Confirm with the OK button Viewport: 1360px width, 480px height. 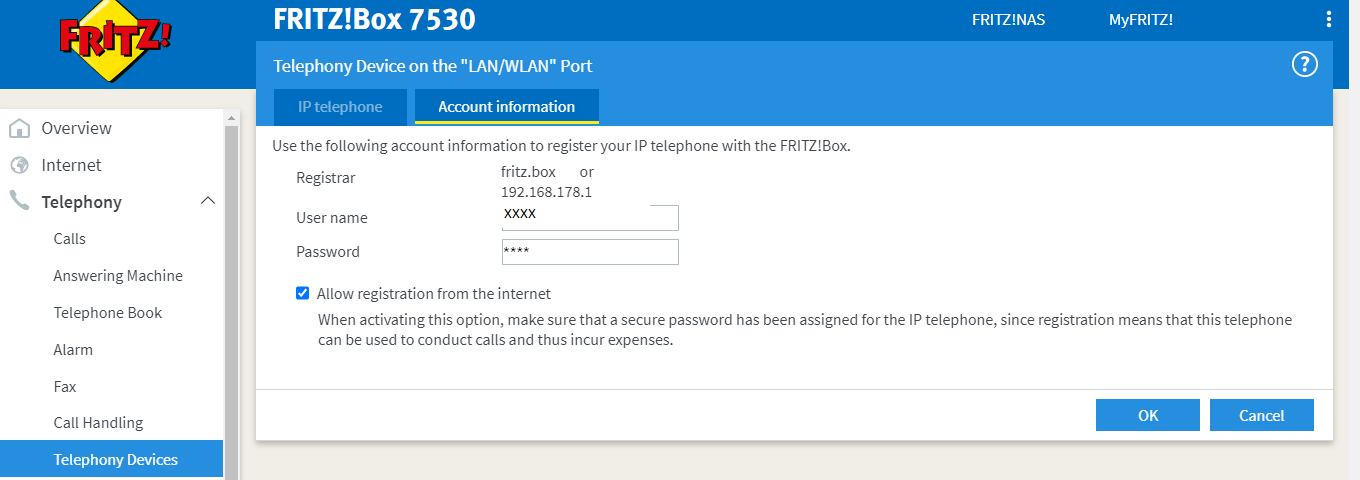(x=1148, y=415)
